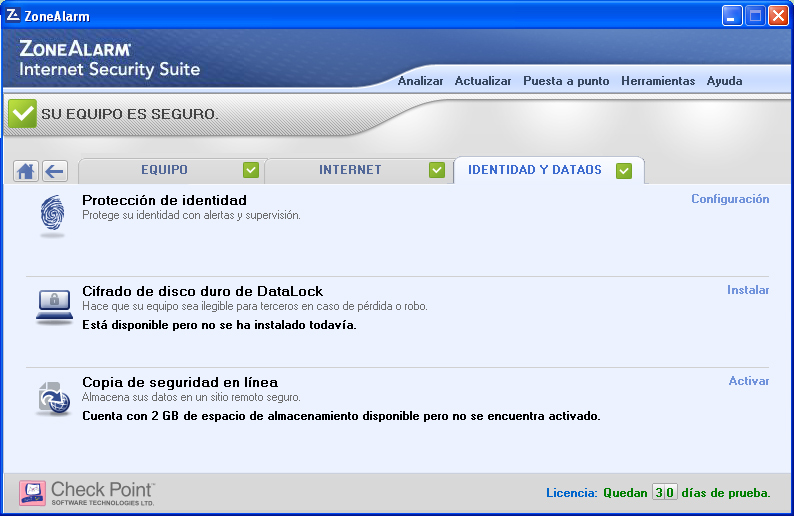Click the Check Point logo icon
The width and height of the screenshot is (794, 516).
coord(32,493)
